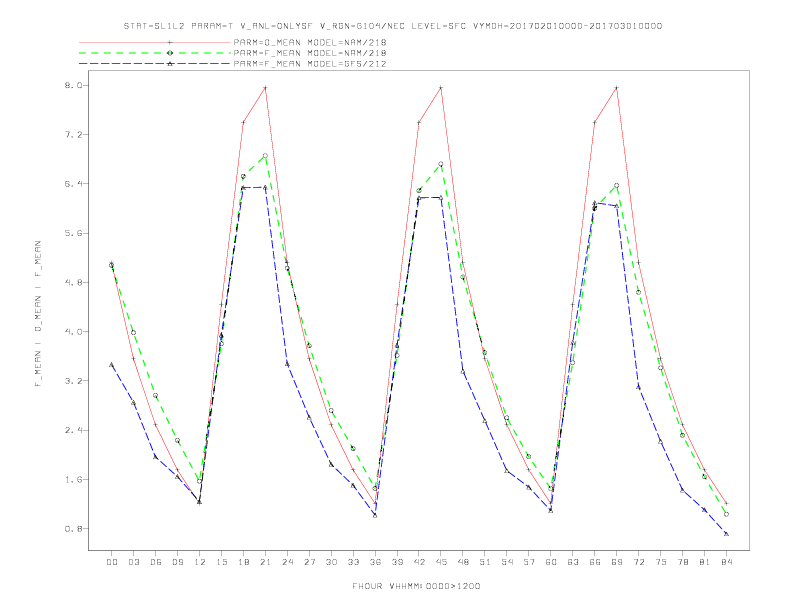Click y-axis tick label 6.4
Image resolution: width=792 pixels, height=612 pixels.
pos(73,184)
